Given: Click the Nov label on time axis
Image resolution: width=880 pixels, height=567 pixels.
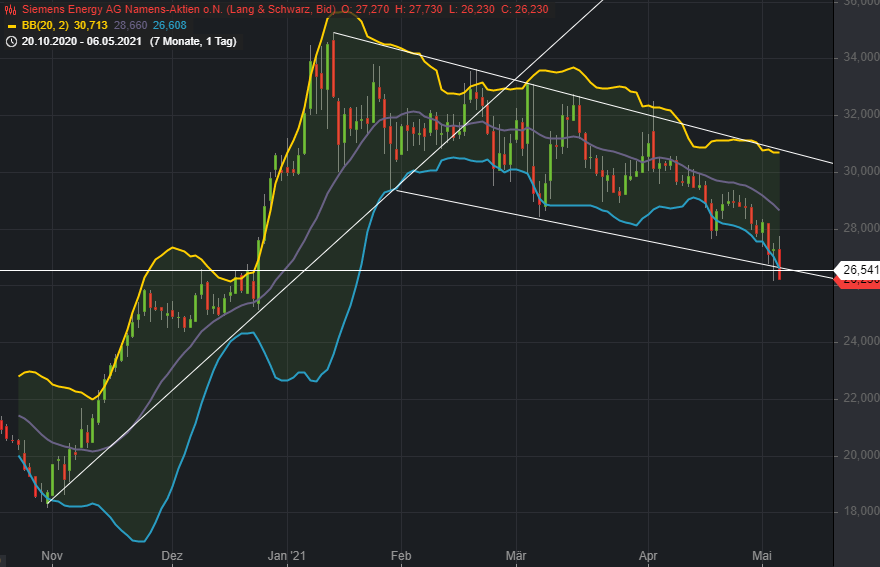Looking at the screenshot, I should click(x=52, y=555).
